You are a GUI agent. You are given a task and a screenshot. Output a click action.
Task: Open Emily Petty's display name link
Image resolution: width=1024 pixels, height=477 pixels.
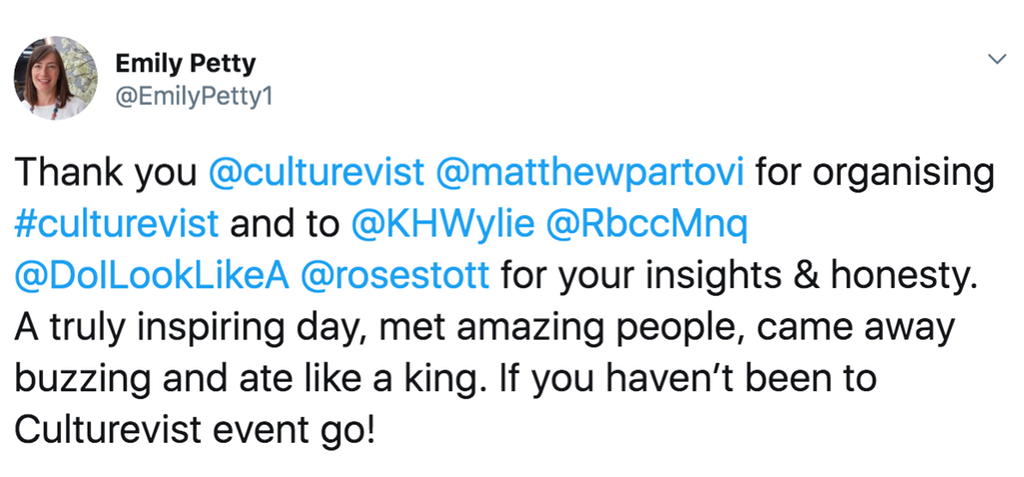[185, 64]
